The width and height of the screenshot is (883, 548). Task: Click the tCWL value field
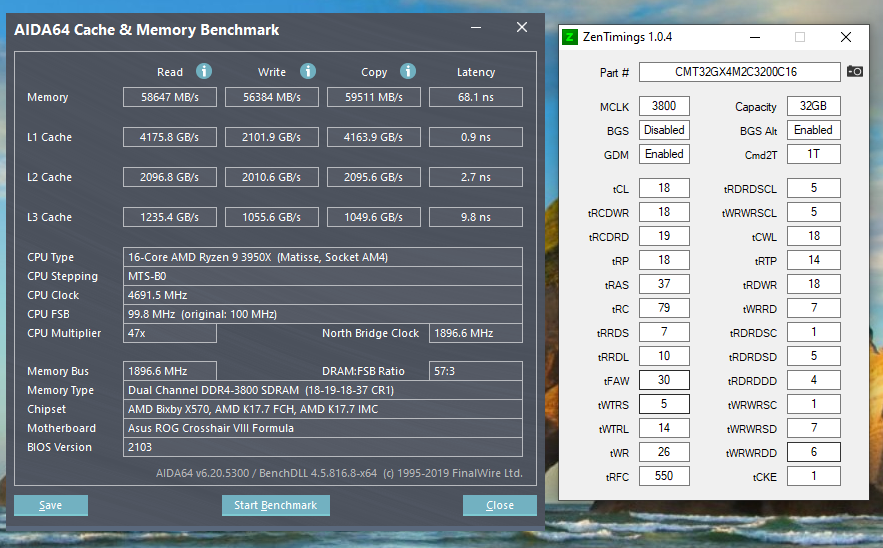[x=813, y=236]
